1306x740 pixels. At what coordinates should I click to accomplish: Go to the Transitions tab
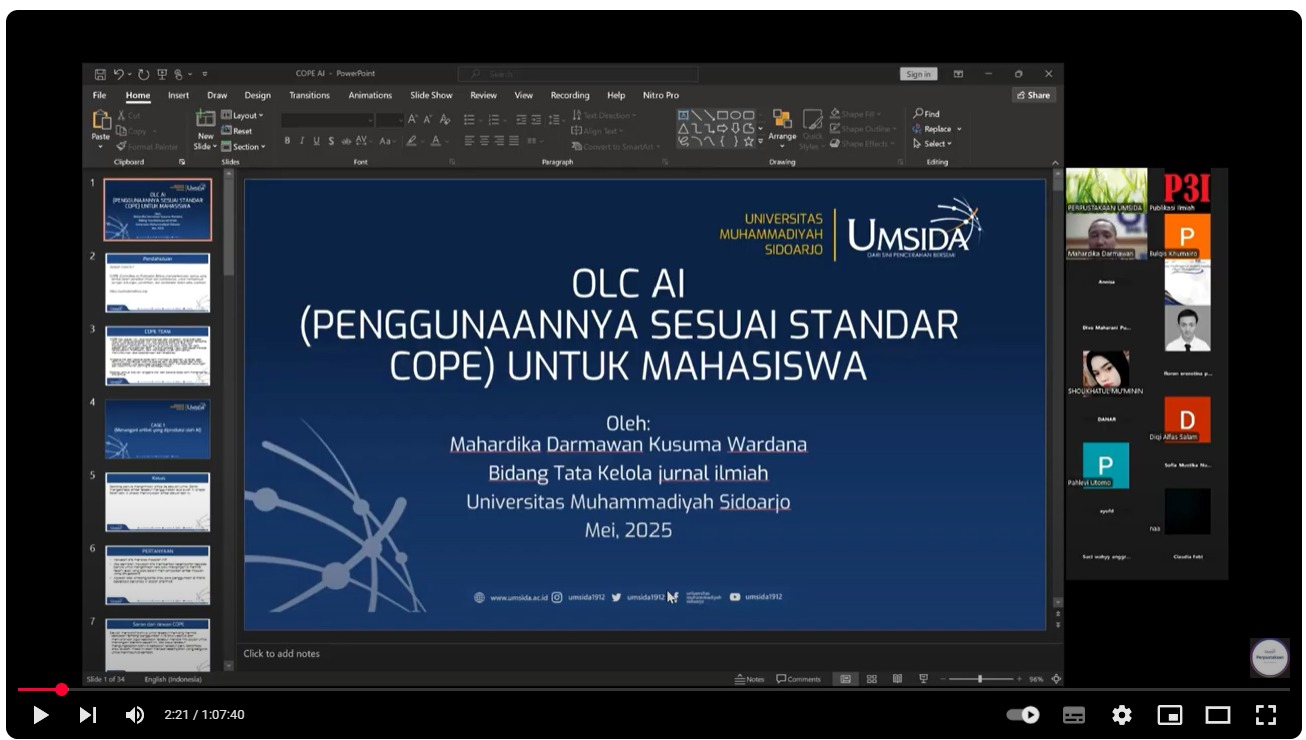(309, 95)
